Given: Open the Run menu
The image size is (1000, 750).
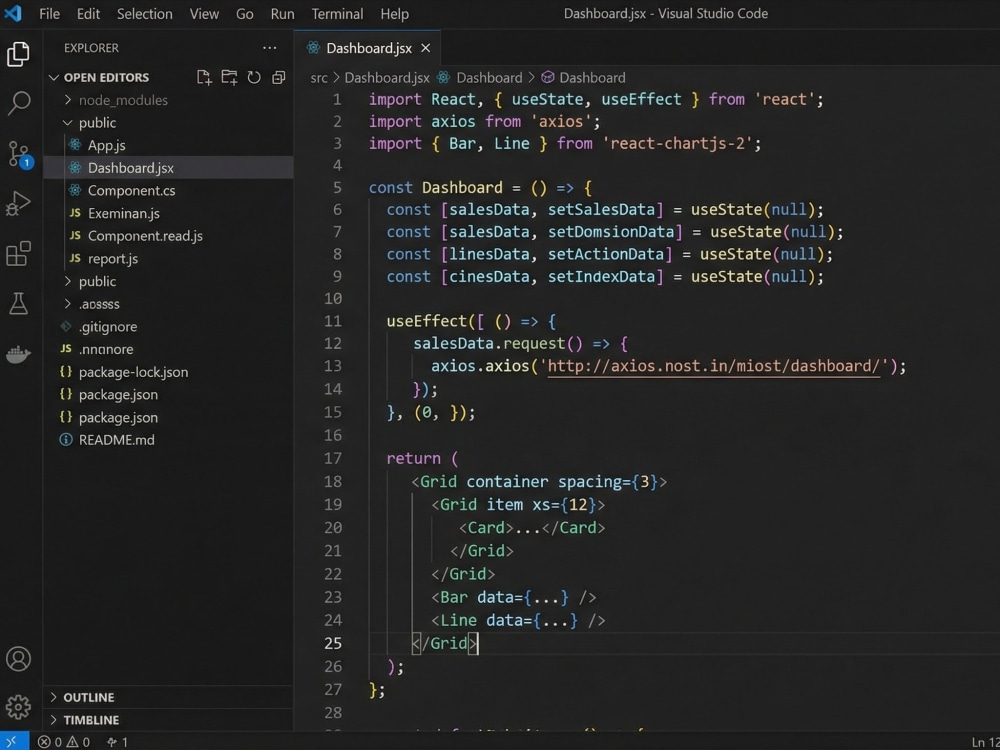Looking at the screenshot, I should point(283,13).
